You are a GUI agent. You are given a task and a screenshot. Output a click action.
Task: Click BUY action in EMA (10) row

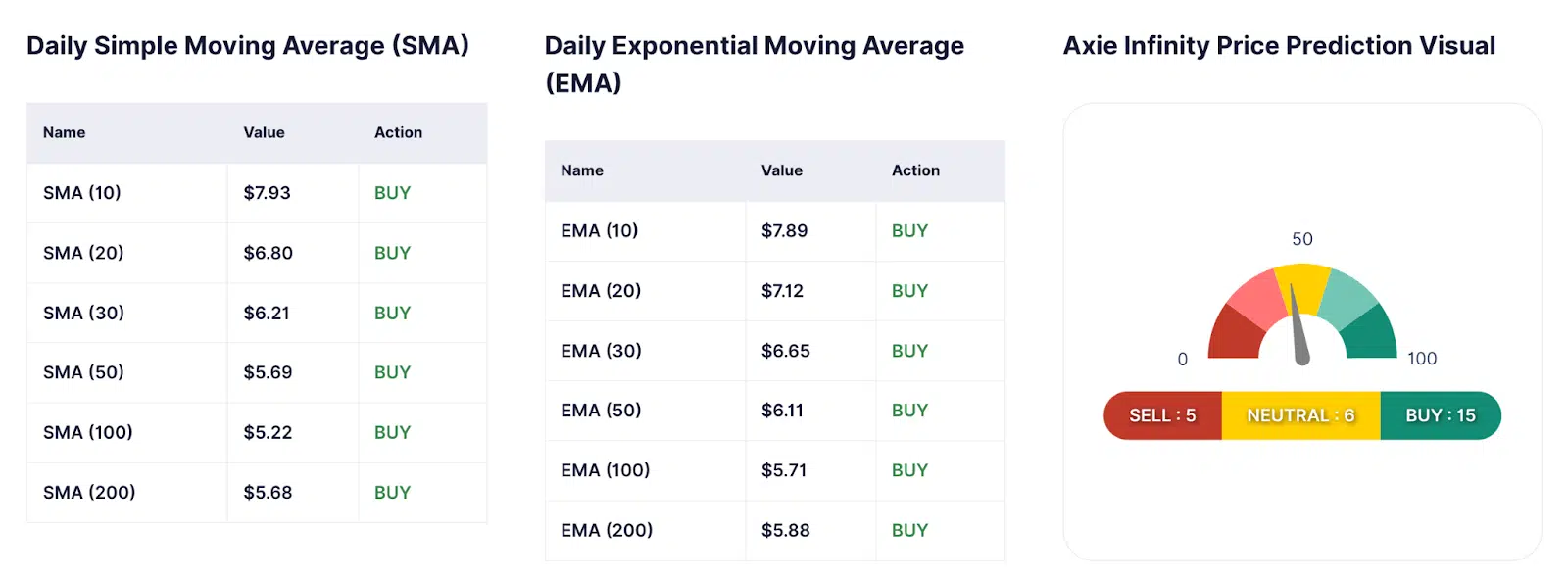[x=909, y=231]
